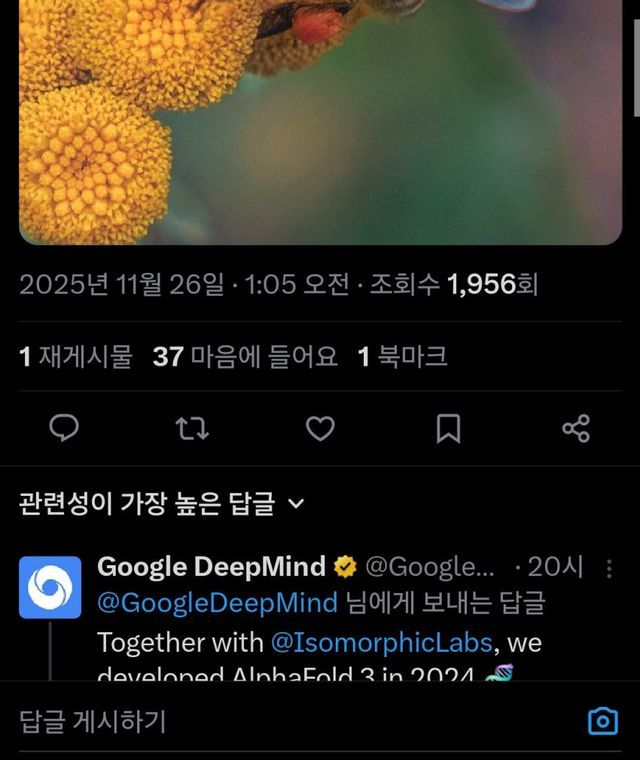Like the post with heart icon
Screen dimensions: 640x760
click(320, 429)
